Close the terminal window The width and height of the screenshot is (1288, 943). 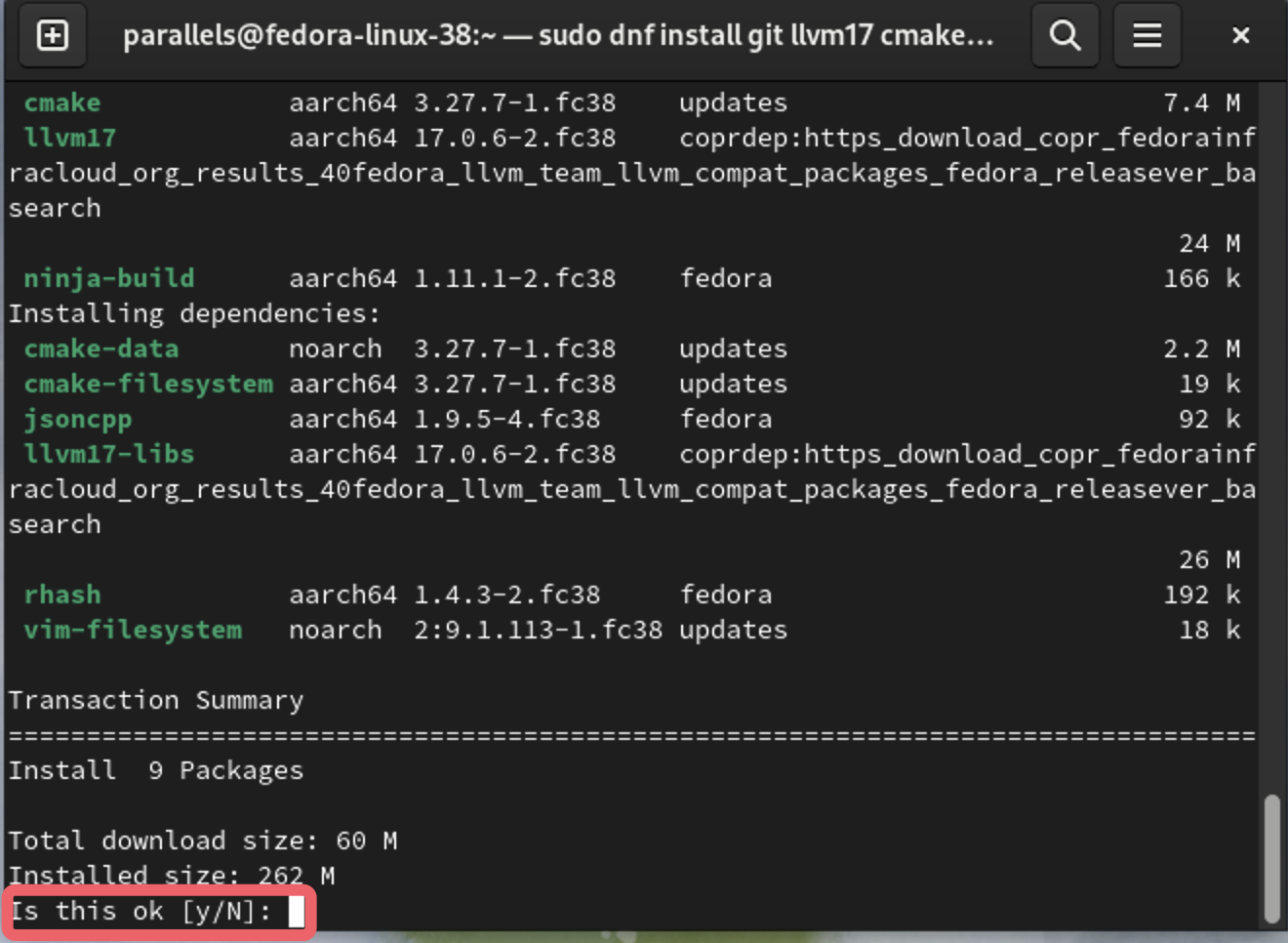[x=1240, y=36]
